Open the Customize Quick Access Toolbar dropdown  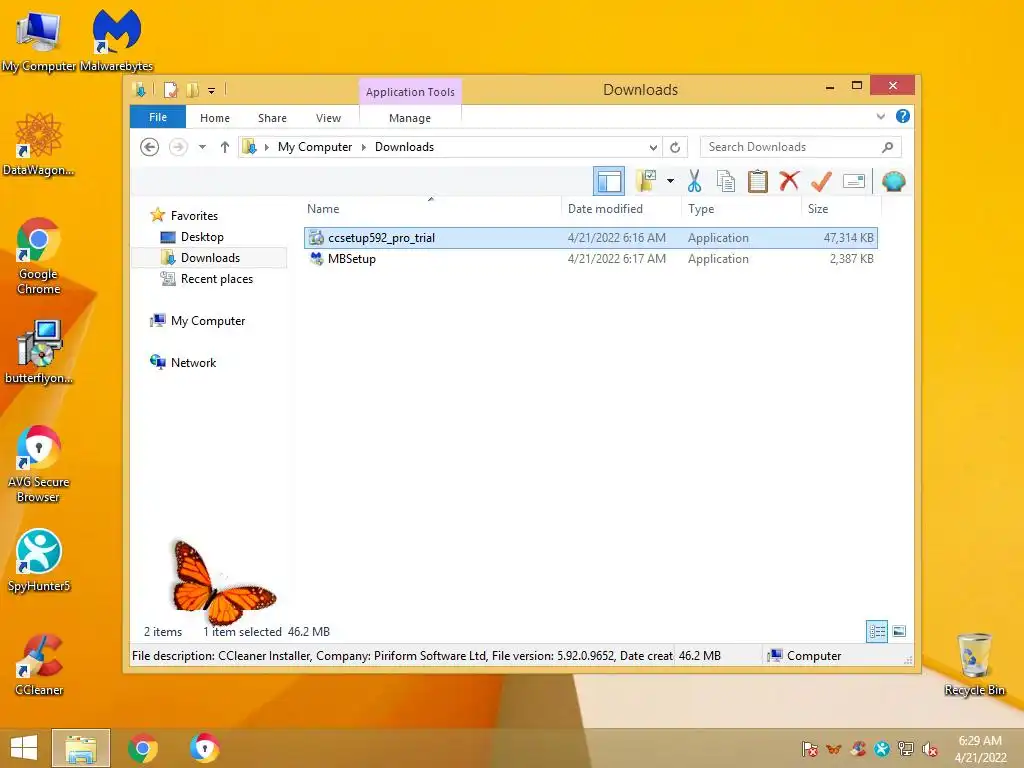tap(212, 91)
